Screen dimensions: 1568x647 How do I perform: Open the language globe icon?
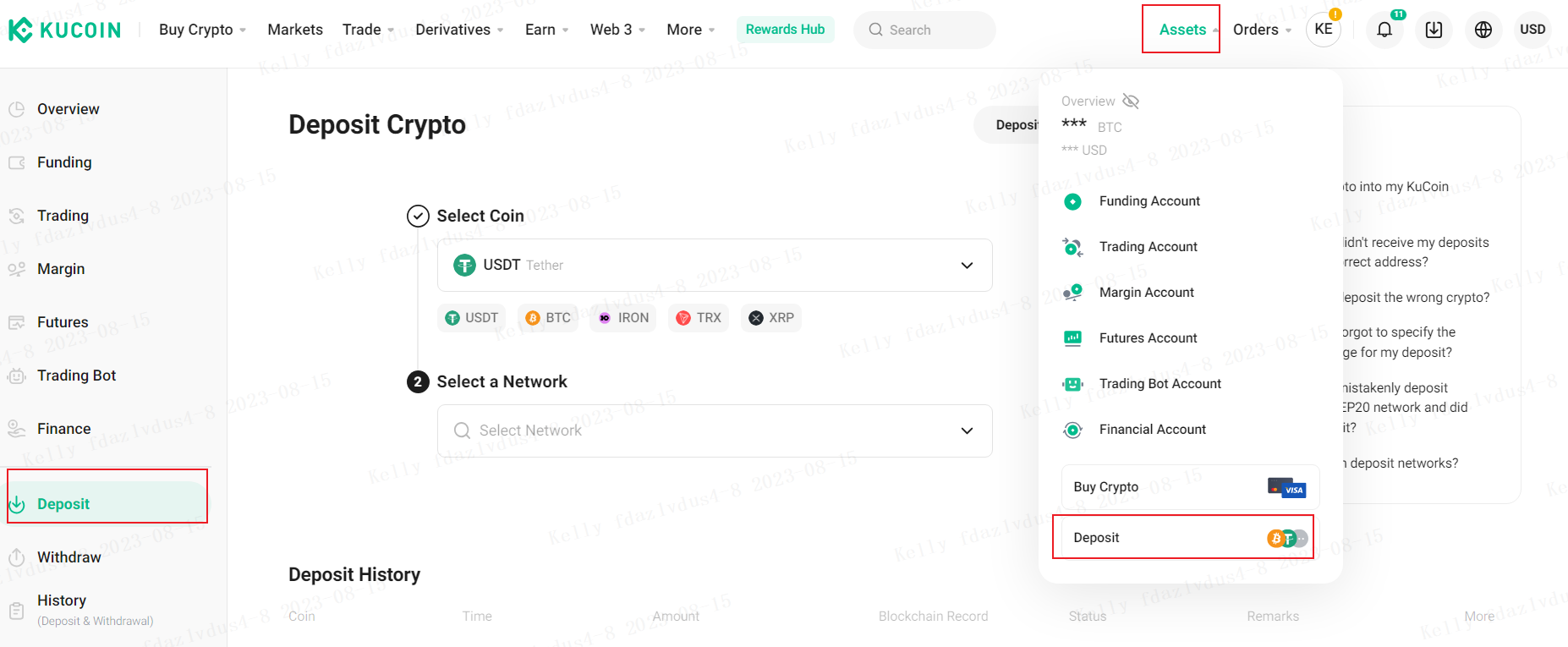pos(1483,30)
